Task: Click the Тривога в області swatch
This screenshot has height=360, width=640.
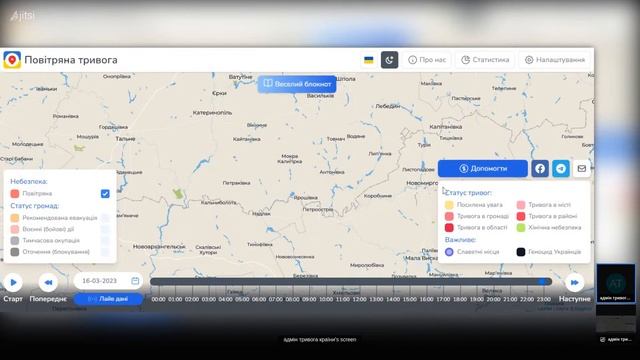Action: [x=449, y=227]
